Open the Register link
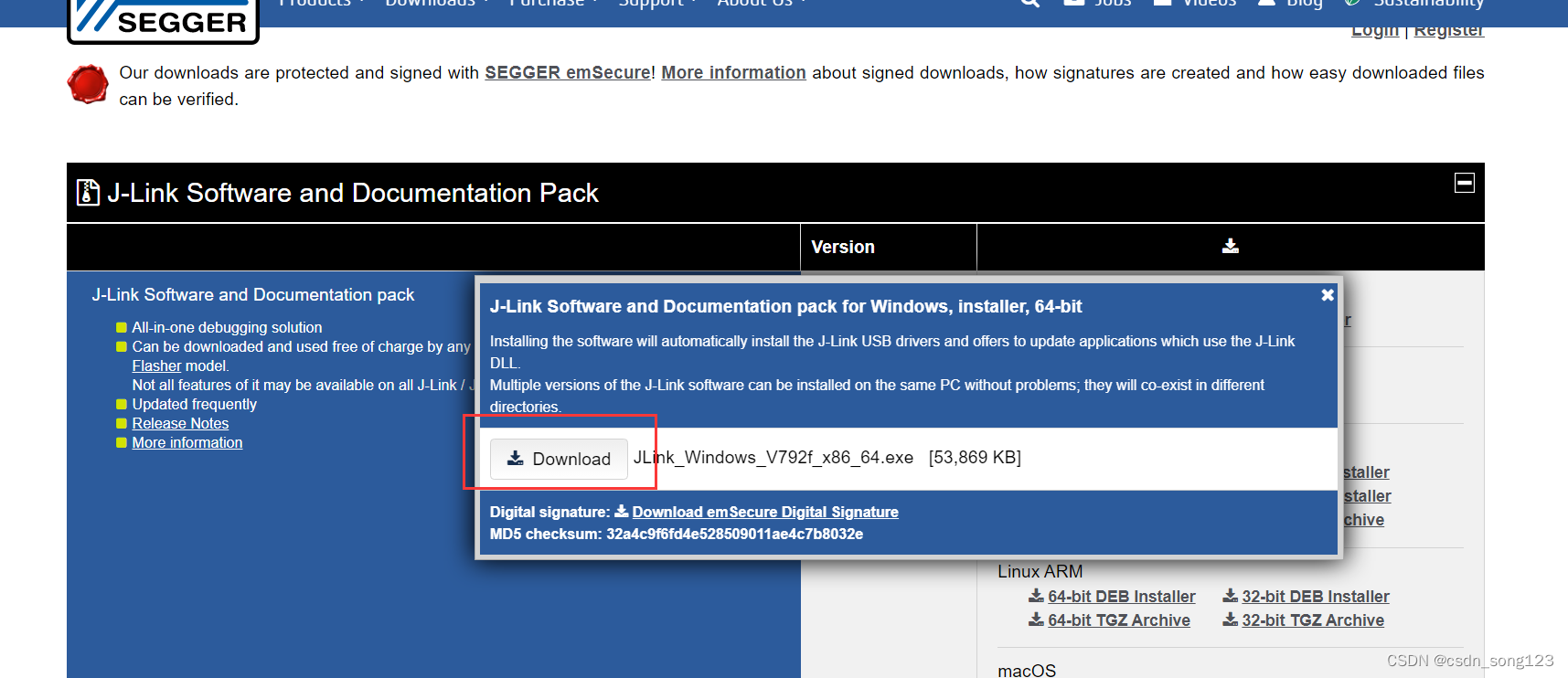Viewport: 1568px width, 678px height. [1448, 30]
